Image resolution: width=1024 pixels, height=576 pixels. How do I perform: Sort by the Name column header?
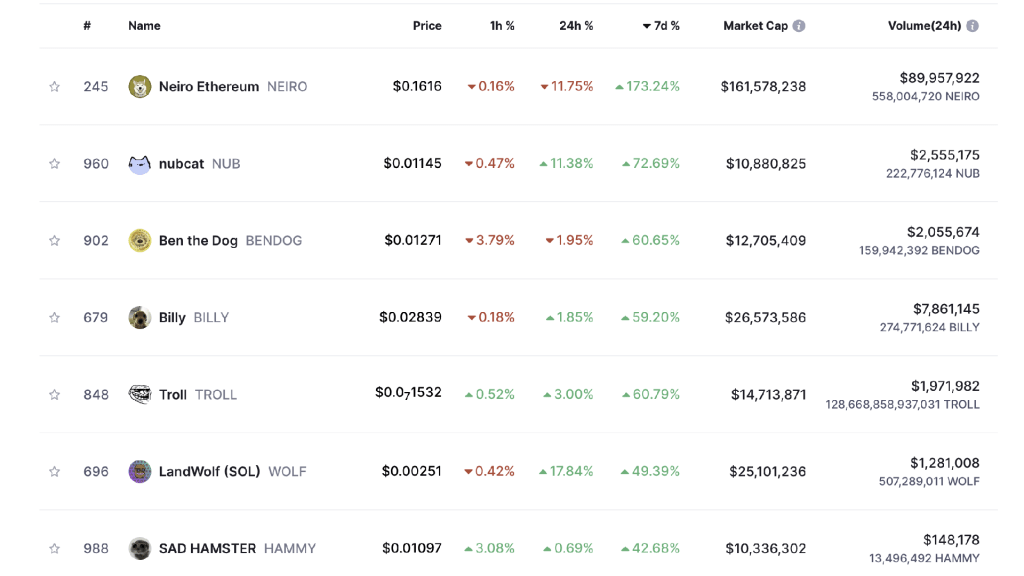click(144, 26)
